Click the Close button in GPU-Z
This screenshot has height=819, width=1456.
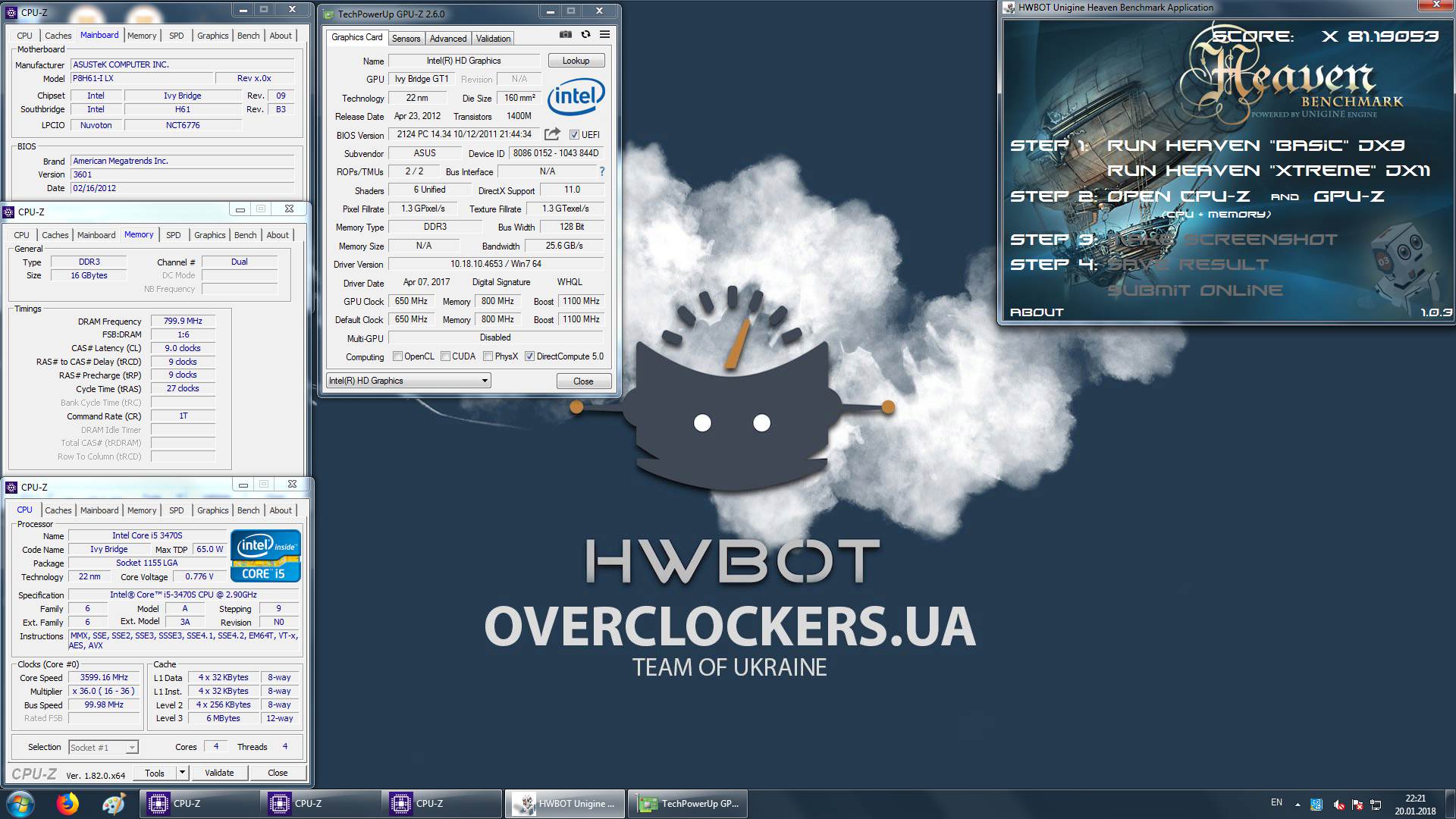tap(583, 381)
